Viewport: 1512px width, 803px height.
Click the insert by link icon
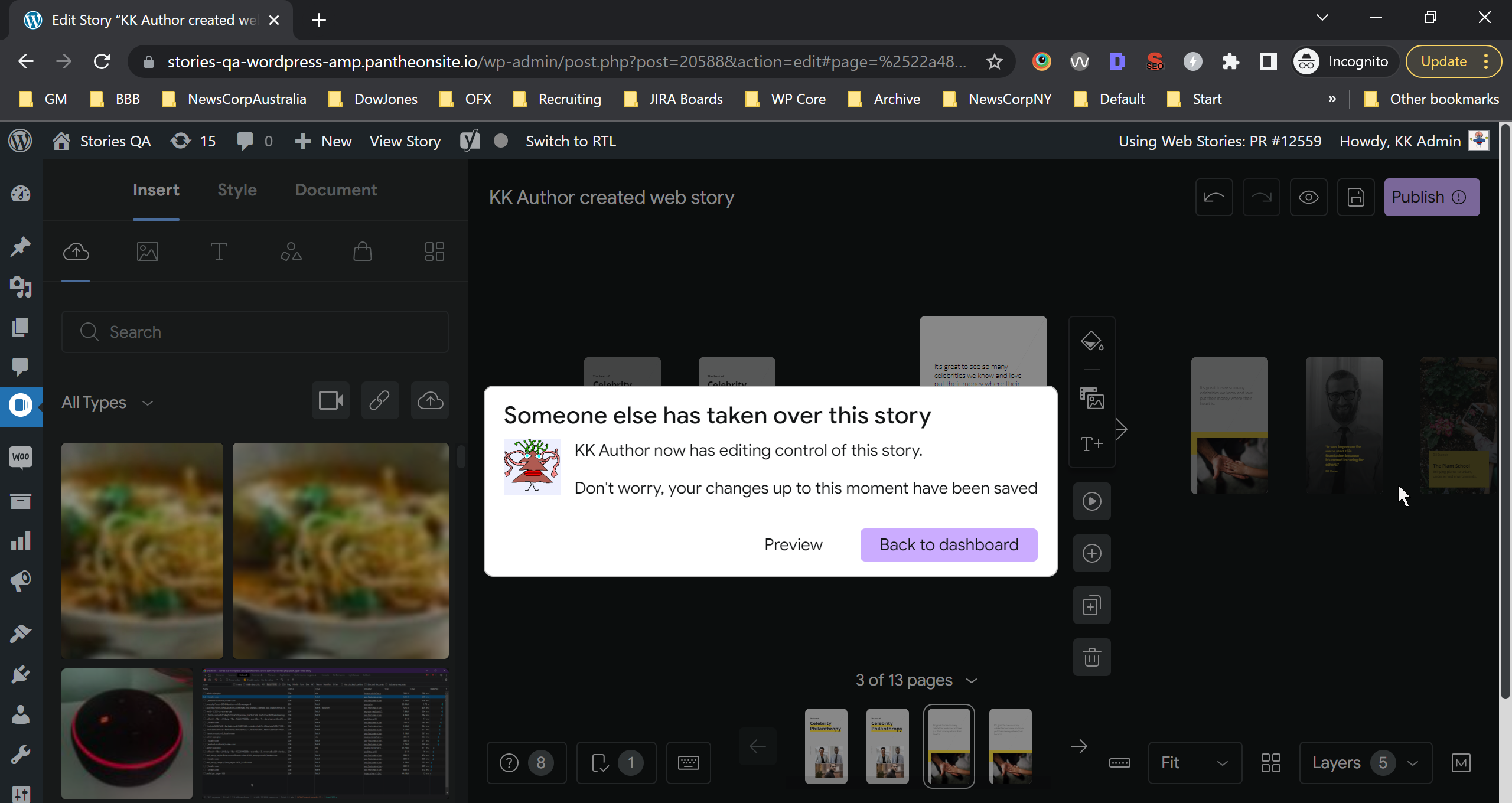point(380,400)
